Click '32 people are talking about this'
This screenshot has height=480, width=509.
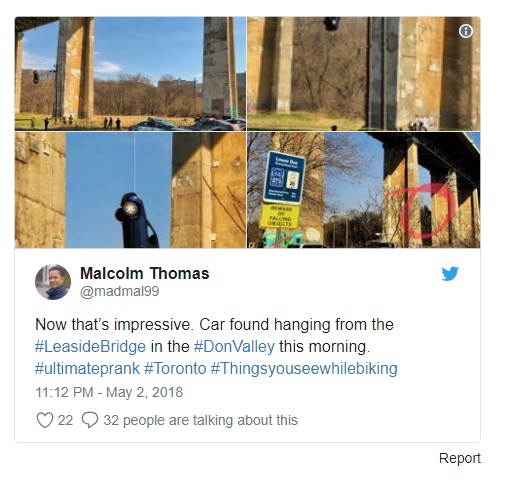point(200,420)
